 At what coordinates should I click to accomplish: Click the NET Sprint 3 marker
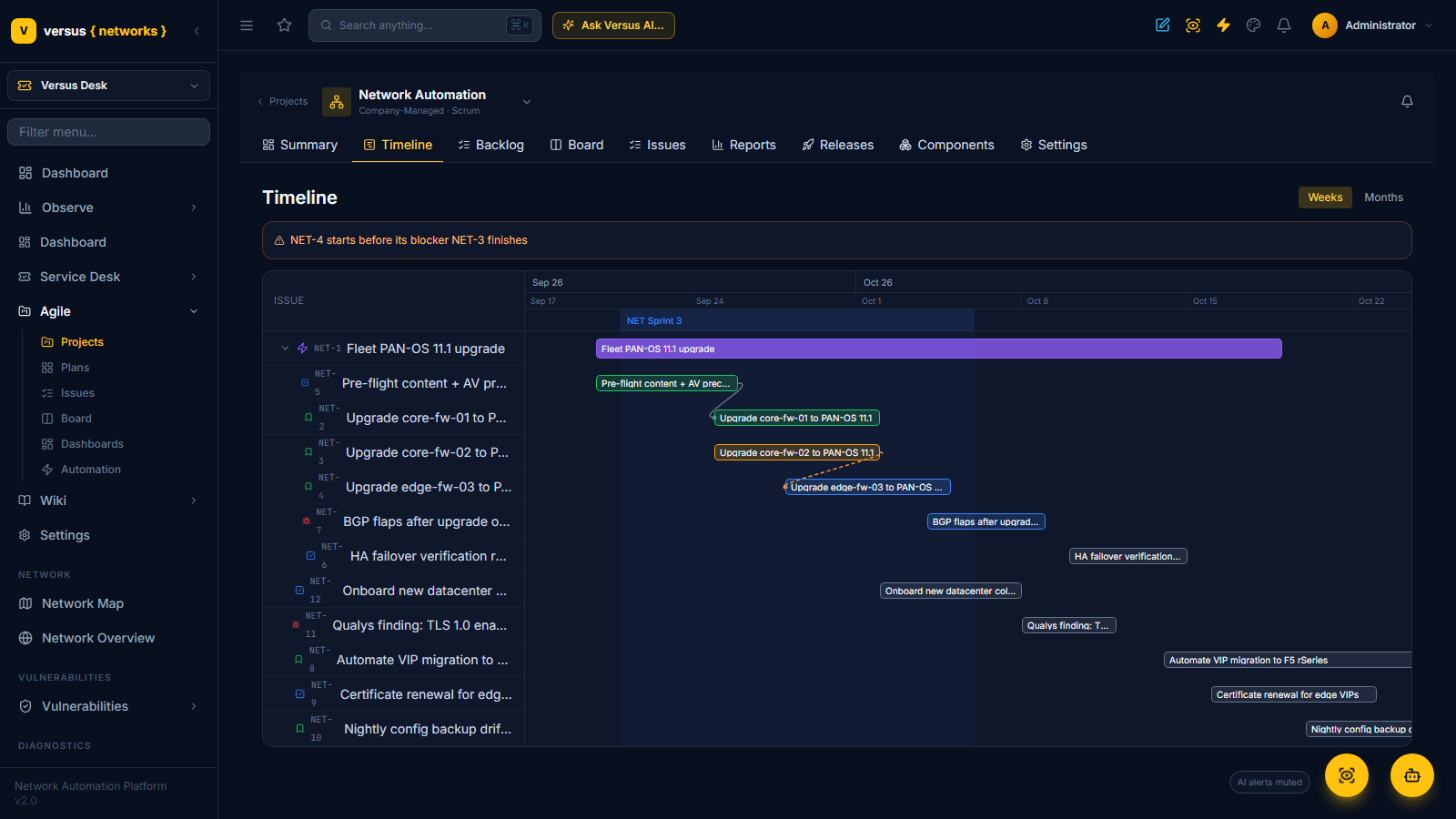797,320
